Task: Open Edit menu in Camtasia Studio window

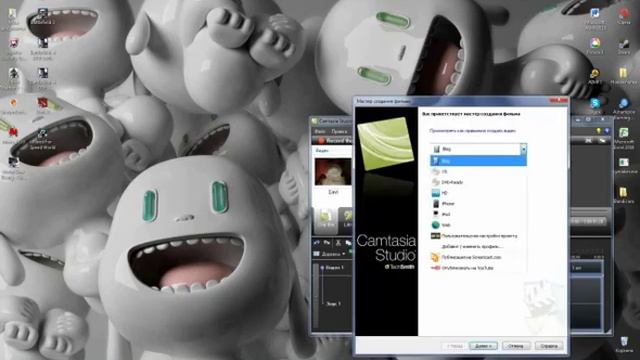Action: point(339,131)
